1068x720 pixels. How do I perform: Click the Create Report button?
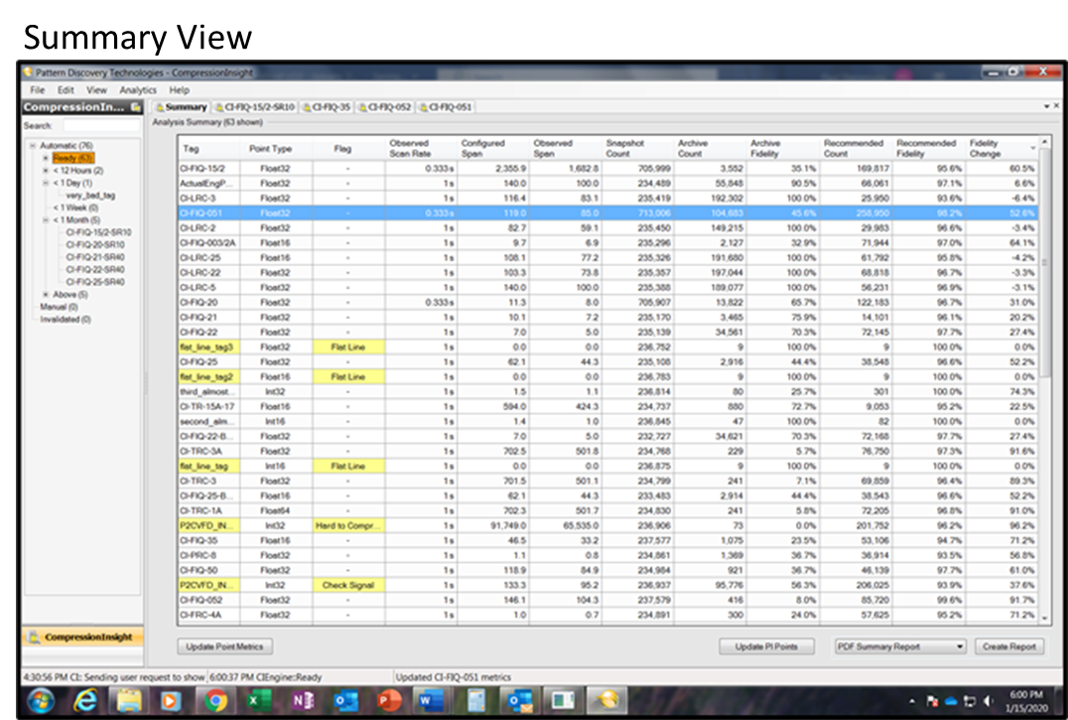click(x=1009, y=646)
